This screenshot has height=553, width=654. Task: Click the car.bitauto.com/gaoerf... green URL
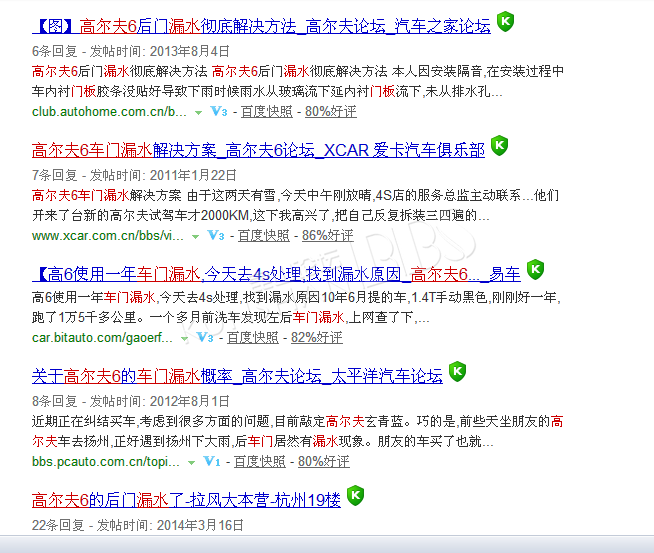[x=102, y=337]
